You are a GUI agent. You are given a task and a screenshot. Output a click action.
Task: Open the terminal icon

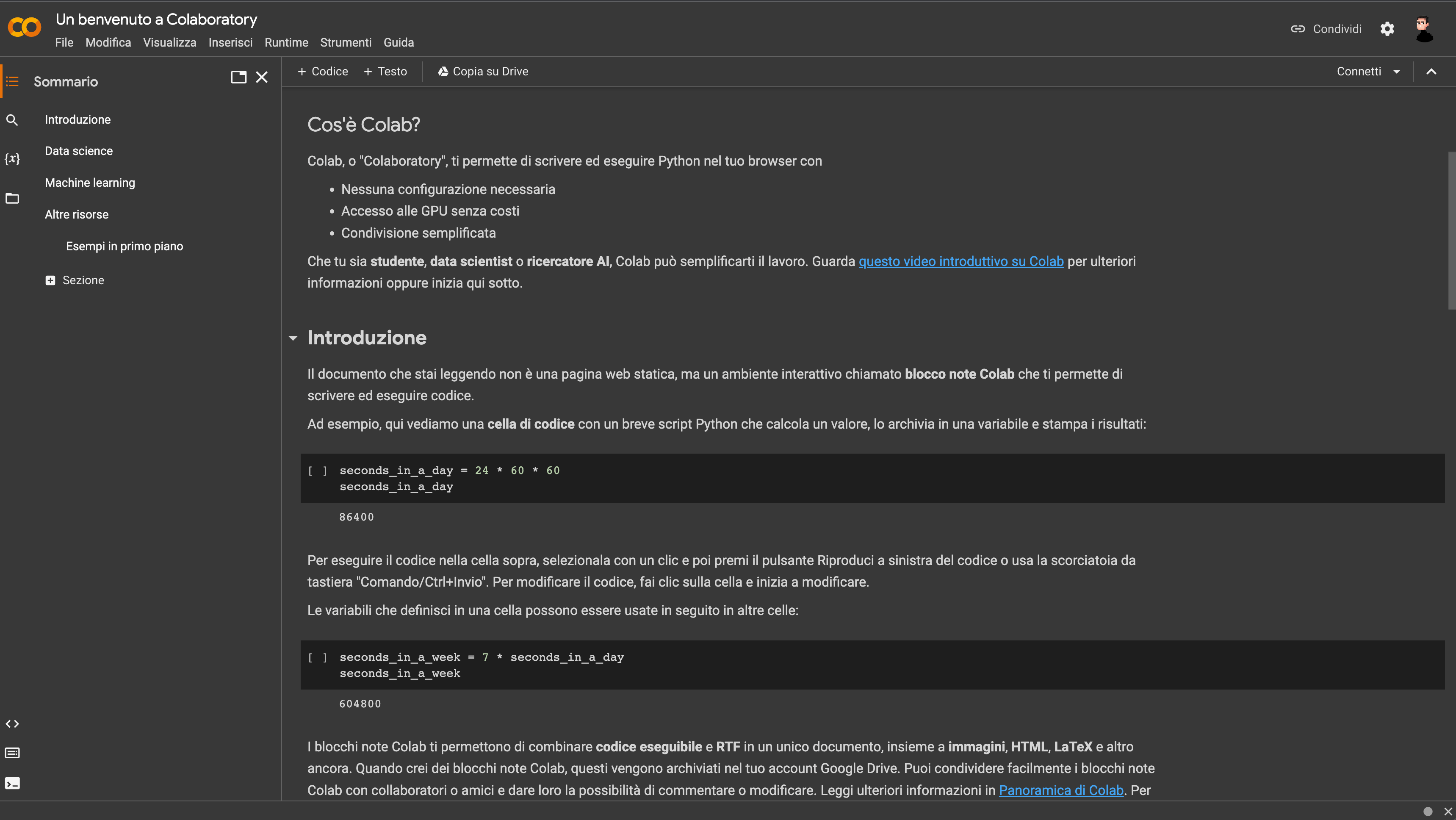pyautogui.click(x=12, y=783)
